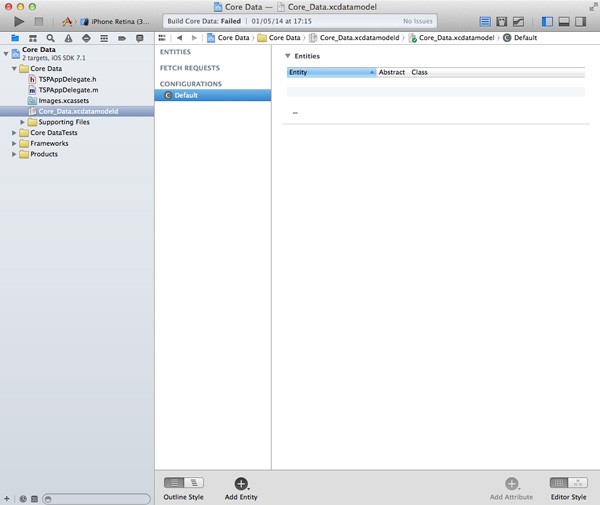The image size is (600, 505).
Task: Click the Abstract column header
Action: coord(392,72)
